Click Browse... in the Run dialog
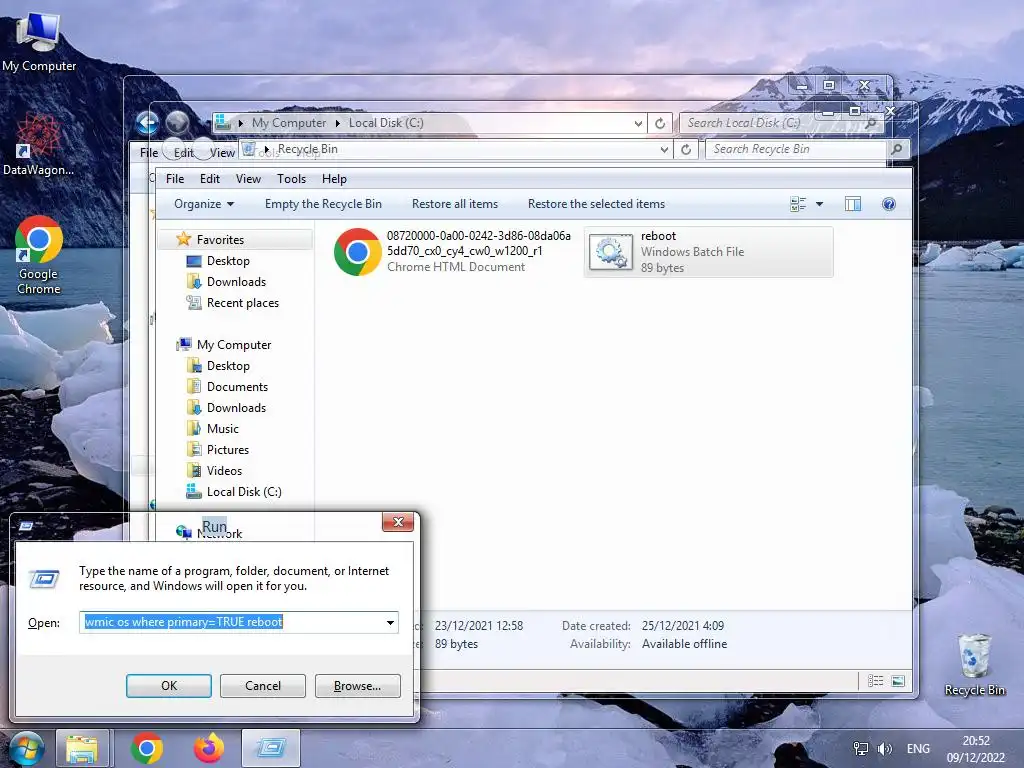Screen dimensions: 1024x768 point(357,686)
